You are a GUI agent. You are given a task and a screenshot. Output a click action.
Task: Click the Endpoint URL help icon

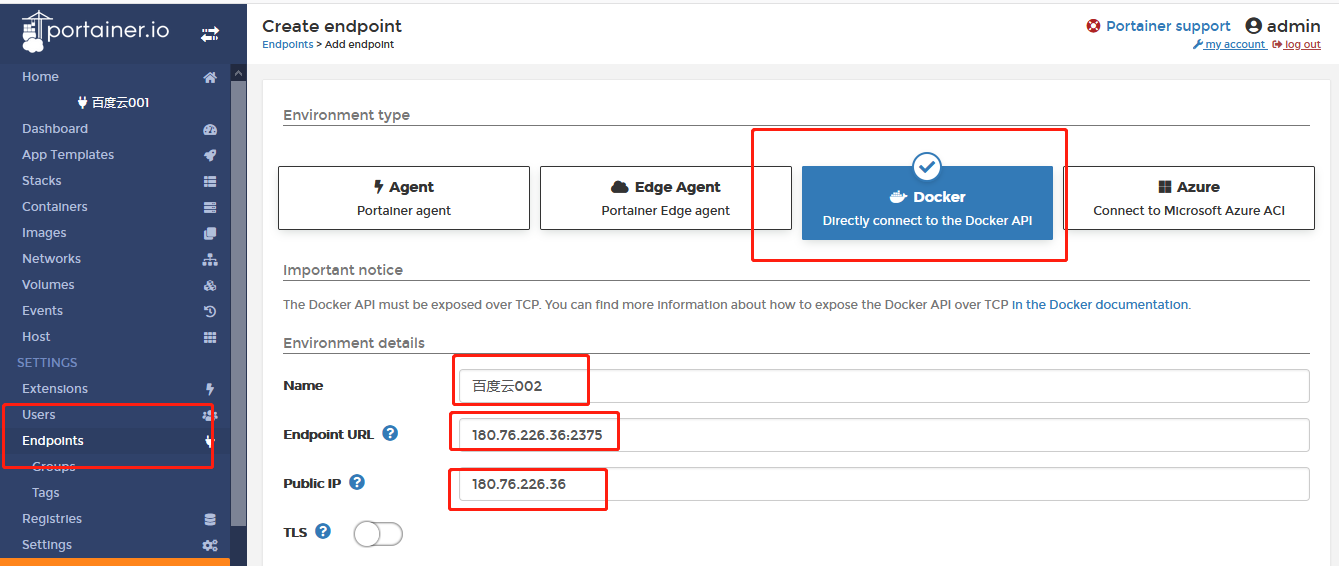390,433
